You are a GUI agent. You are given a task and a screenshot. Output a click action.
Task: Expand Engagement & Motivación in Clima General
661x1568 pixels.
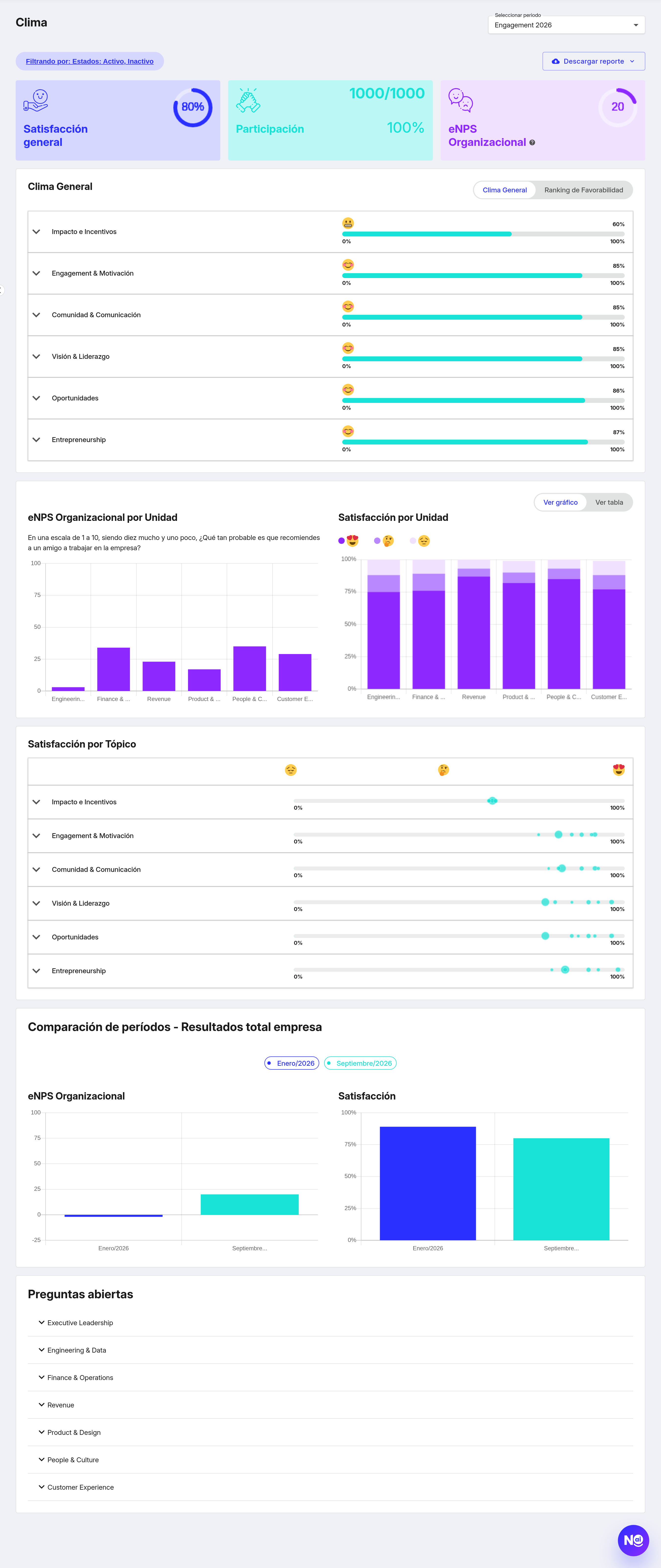pos(36,273)
